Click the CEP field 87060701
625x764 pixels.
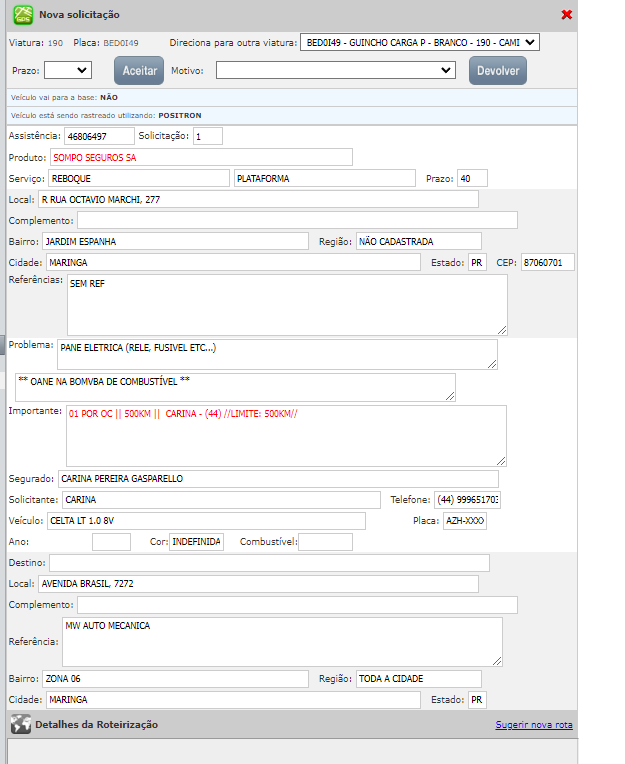point(547,262)
